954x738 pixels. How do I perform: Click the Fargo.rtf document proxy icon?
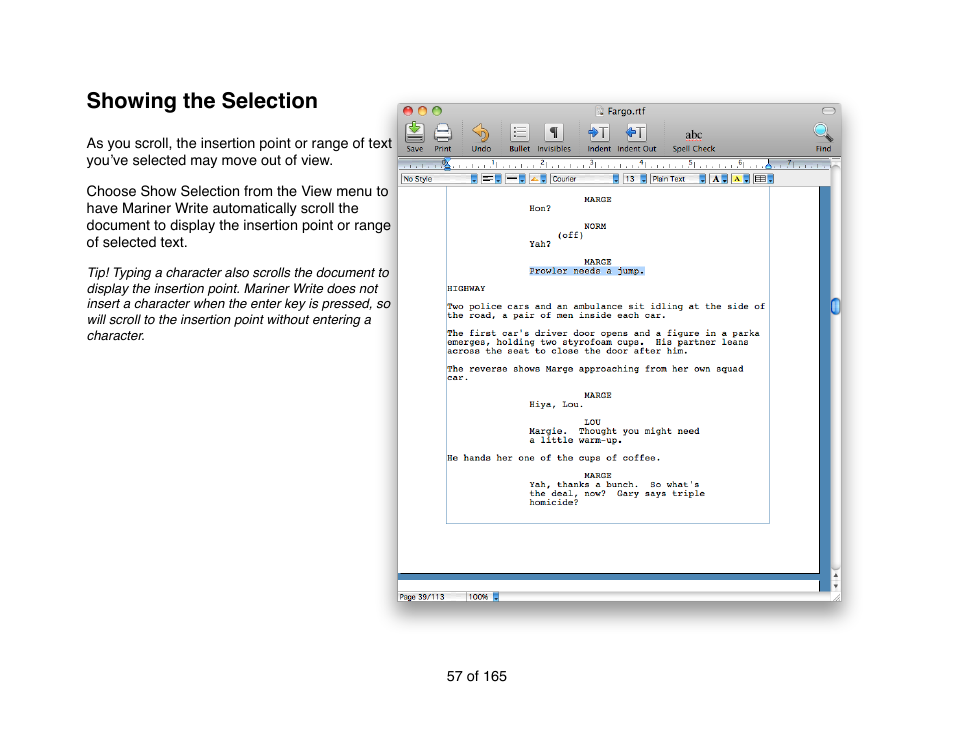tap(599, 111)
